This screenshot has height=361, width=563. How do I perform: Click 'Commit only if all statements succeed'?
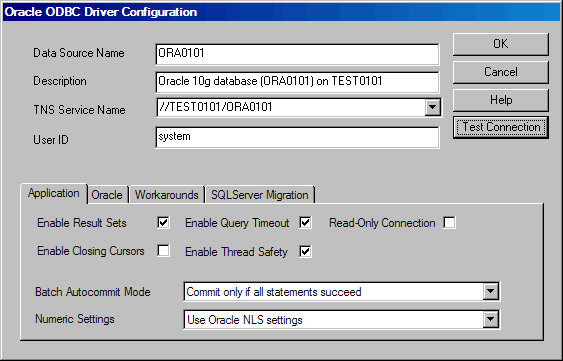pyautogui.click(x=274, y=292)
